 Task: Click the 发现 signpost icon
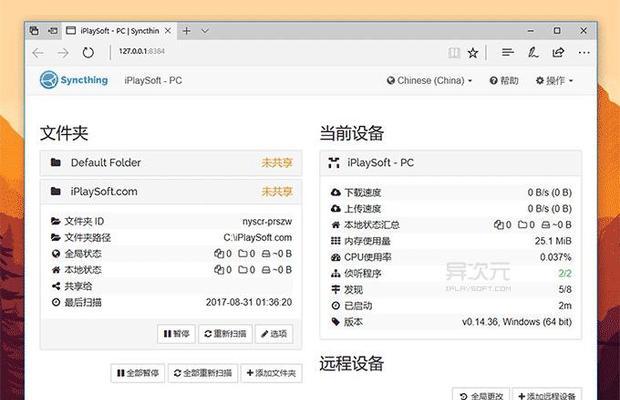tap(335, 290)
